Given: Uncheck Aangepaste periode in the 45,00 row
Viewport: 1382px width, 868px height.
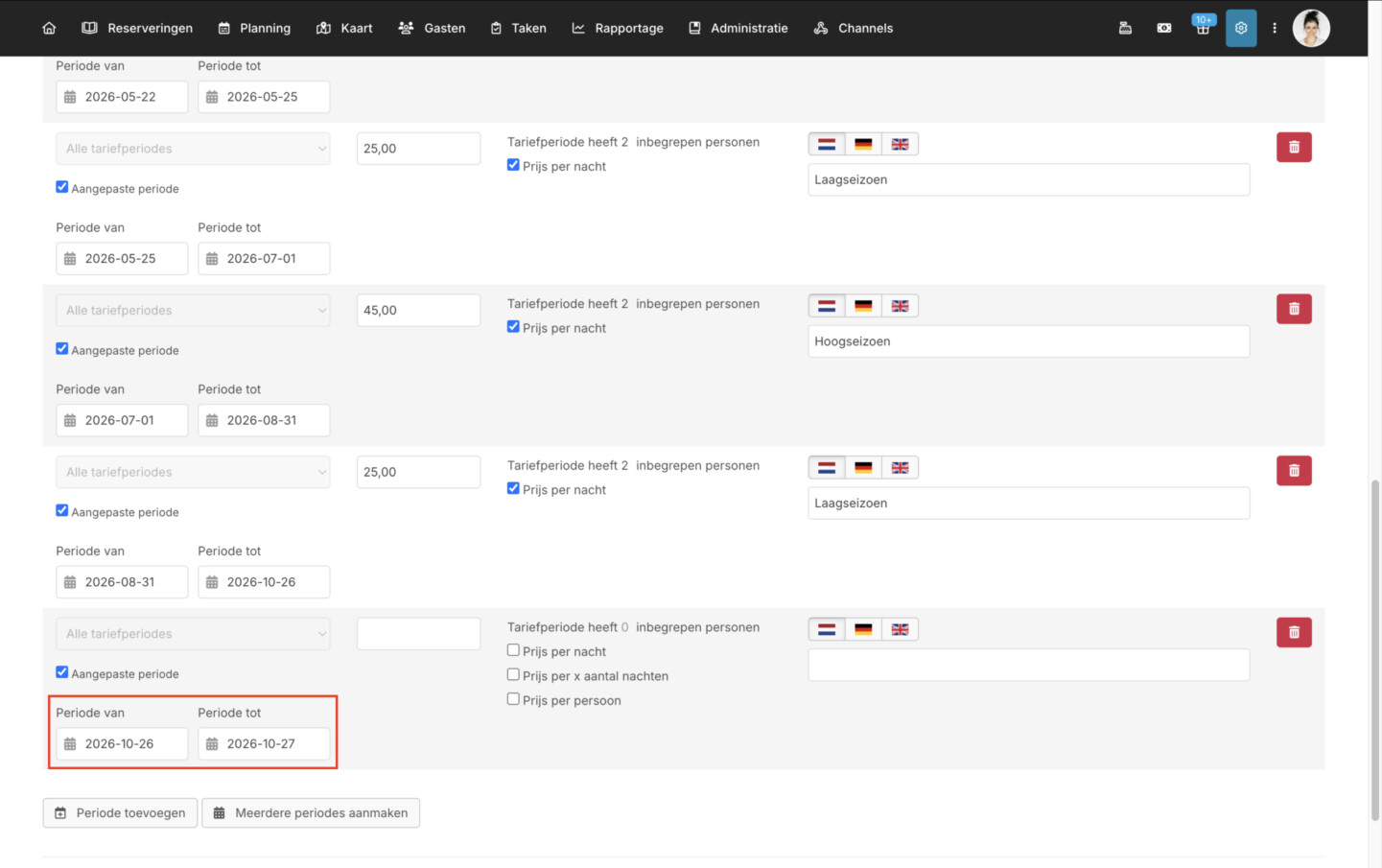Looking at the screenshot, I should coord(61,349).
